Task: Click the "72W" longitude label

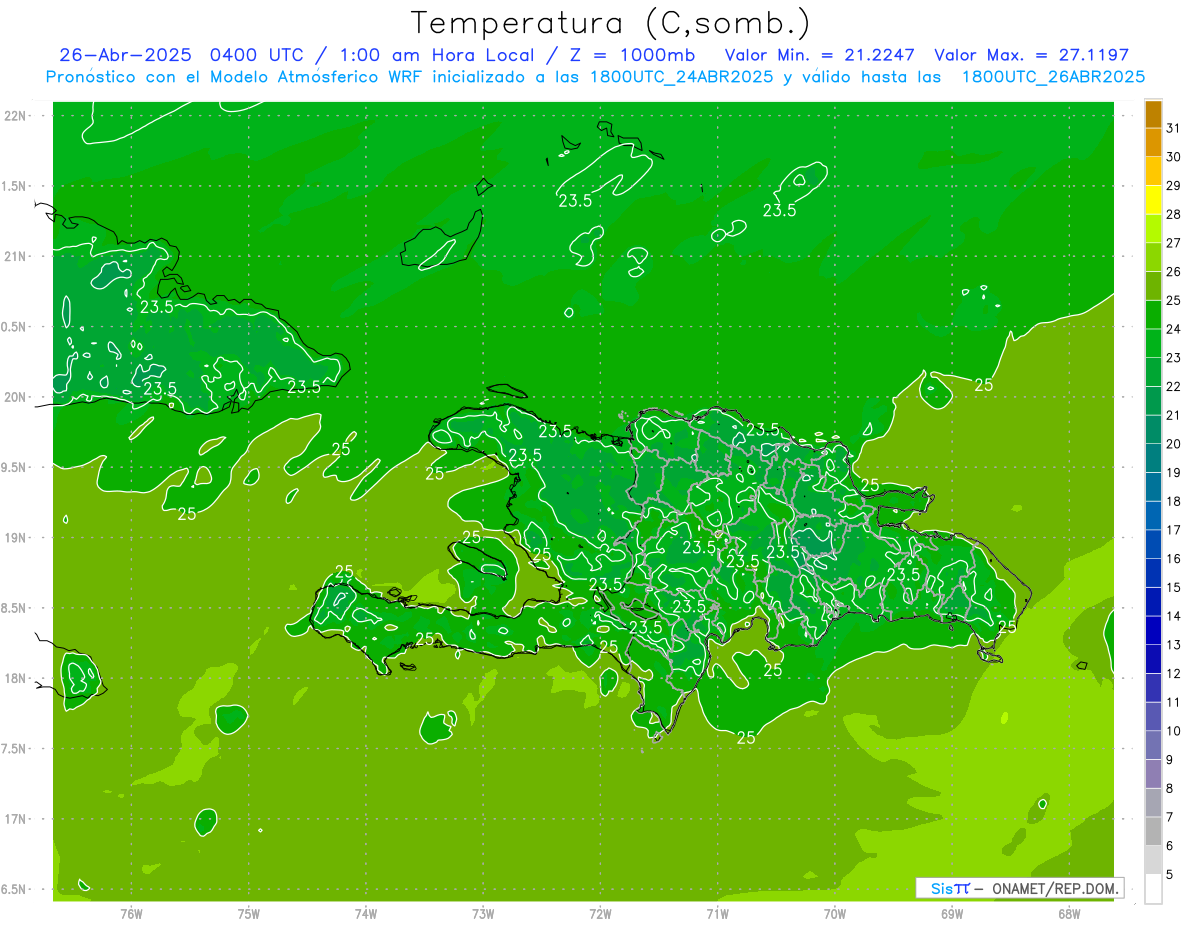Action: tap(600, 913)
